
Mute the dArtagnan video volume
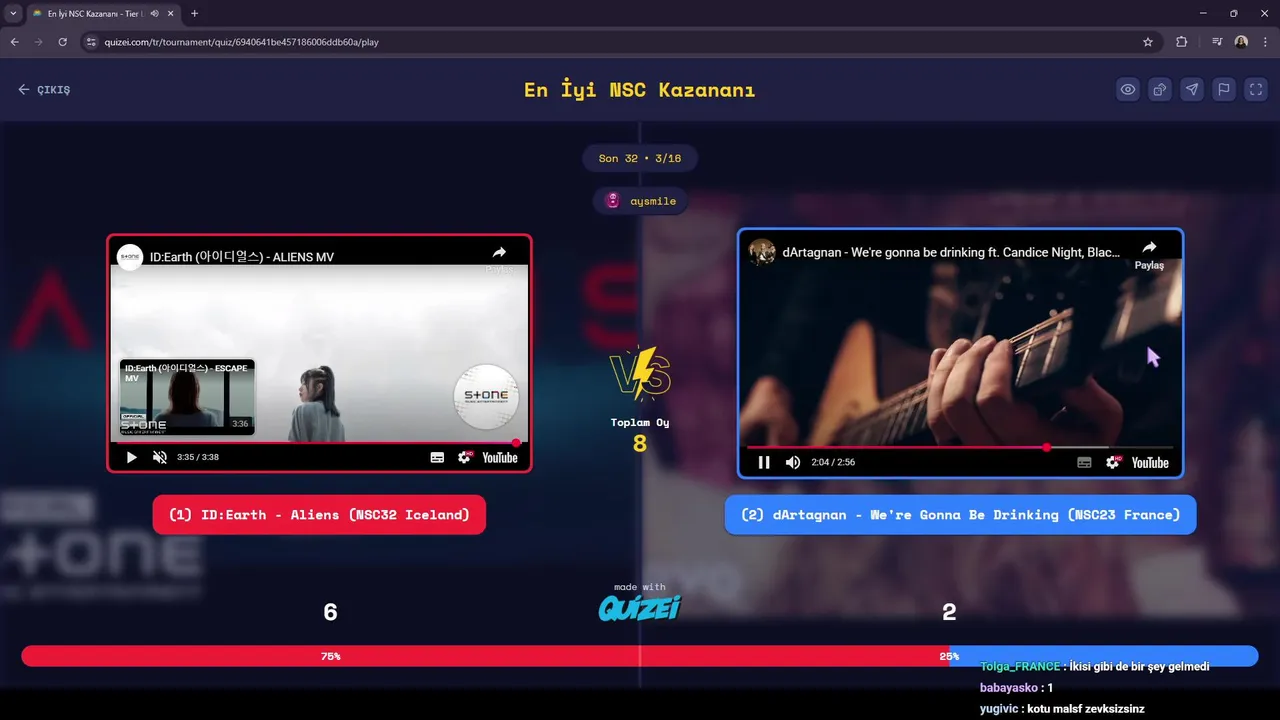[x=793, y=462]
